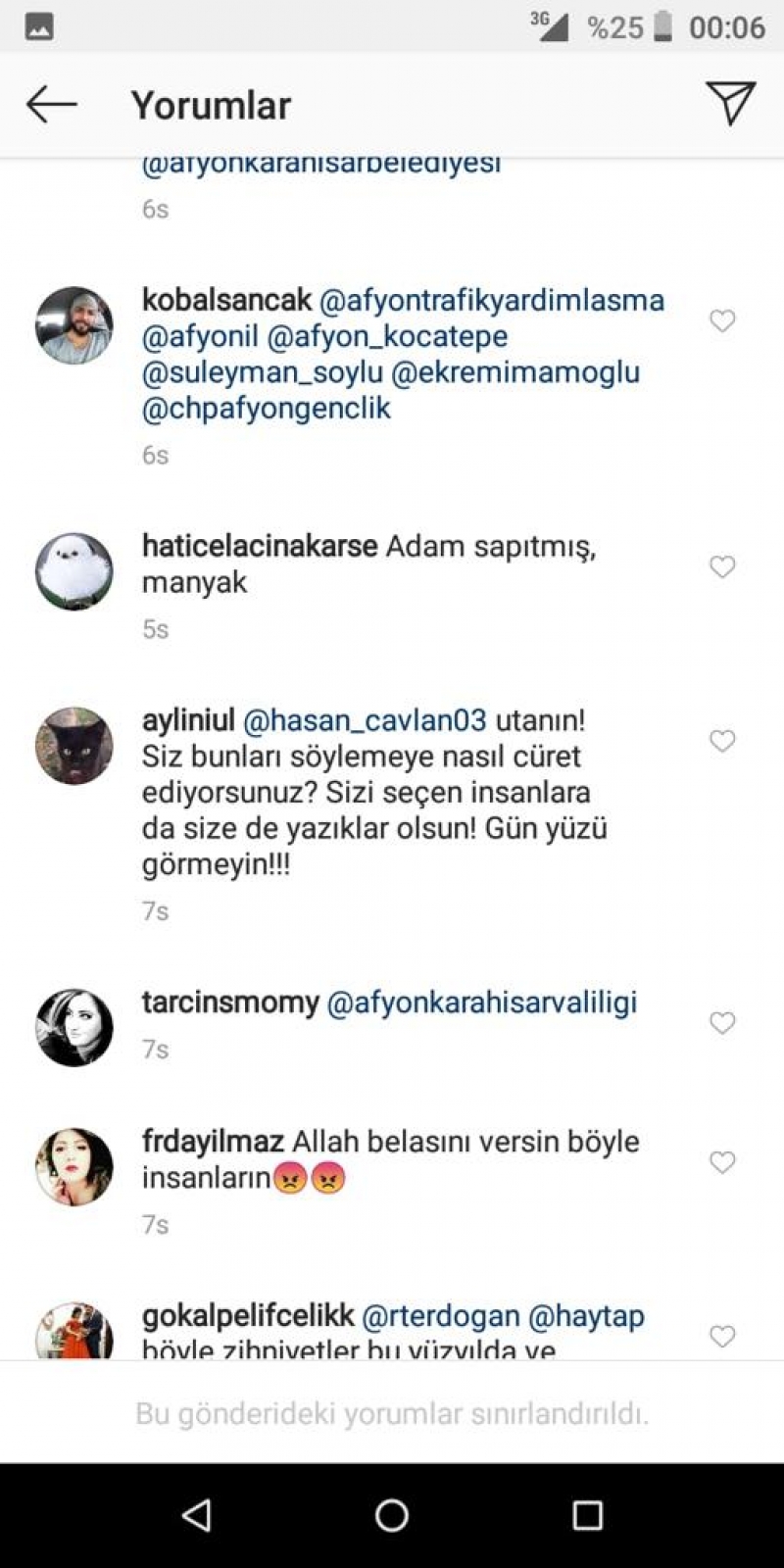Viewport: 784px width, 1568px height.
Task: Like haticelacinakarse's comment heart
Action: (x=722, y=567)
